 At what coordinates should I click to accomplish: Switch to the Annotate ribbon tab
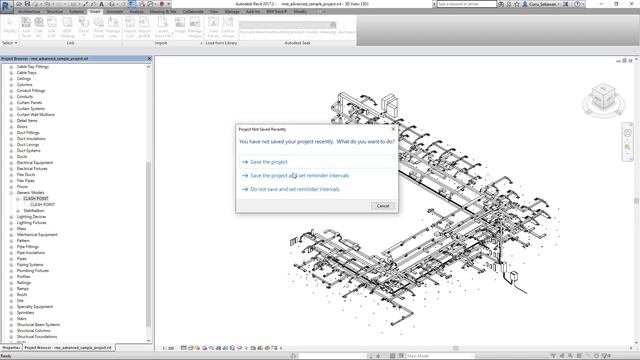115,12
